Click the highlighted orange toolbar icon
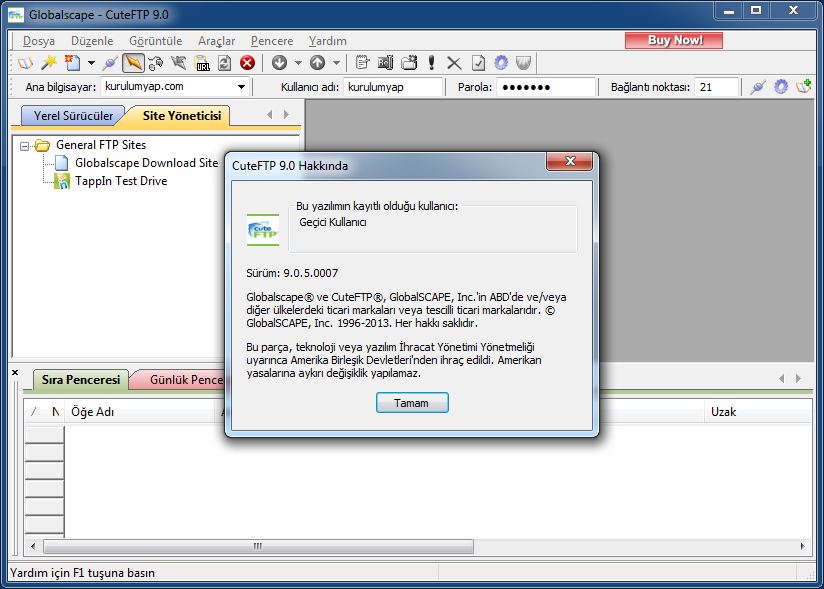 (x=133, y=63)
